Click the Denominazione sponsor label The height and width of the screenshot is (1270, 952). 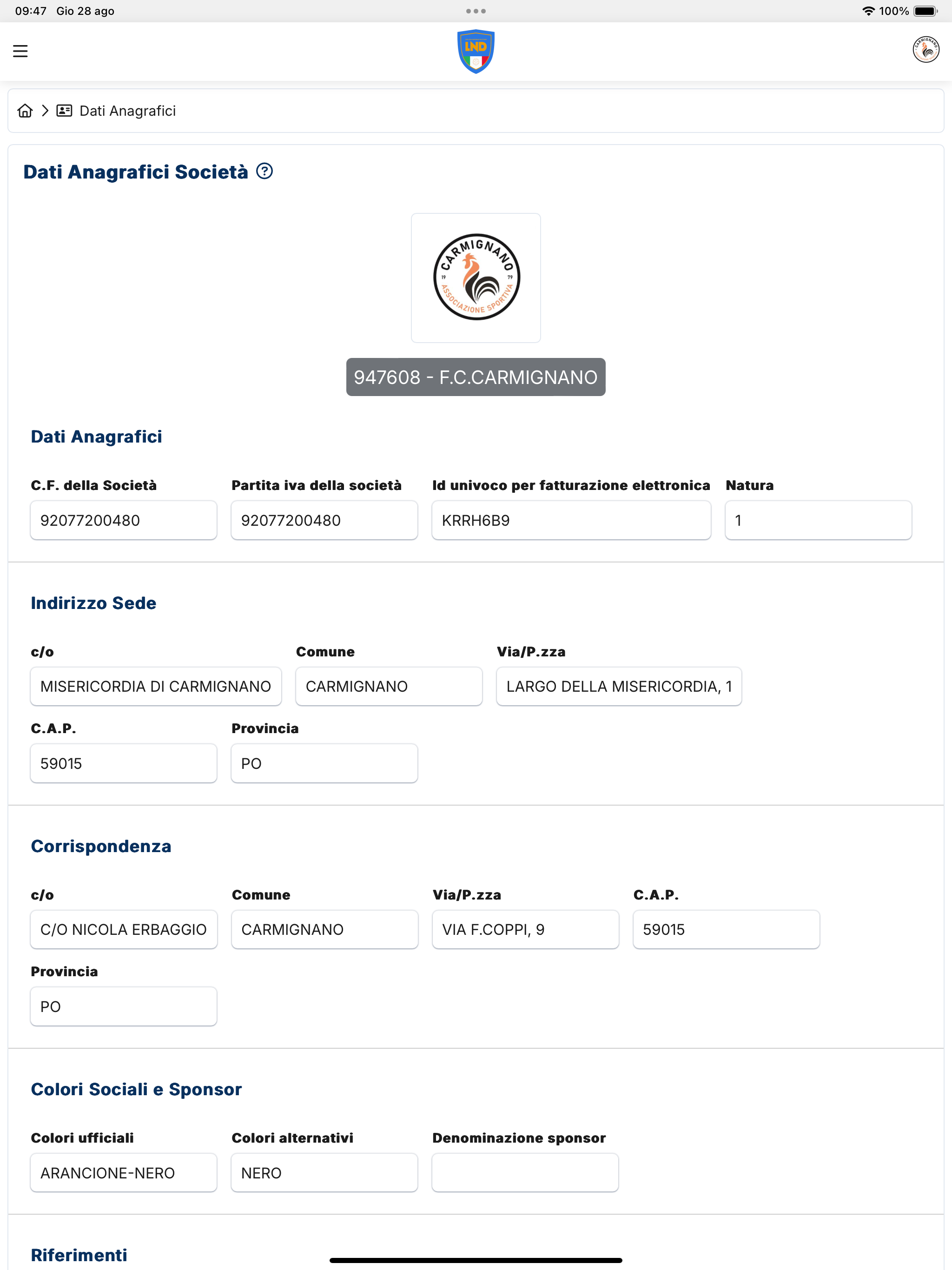coord(519,1138)
